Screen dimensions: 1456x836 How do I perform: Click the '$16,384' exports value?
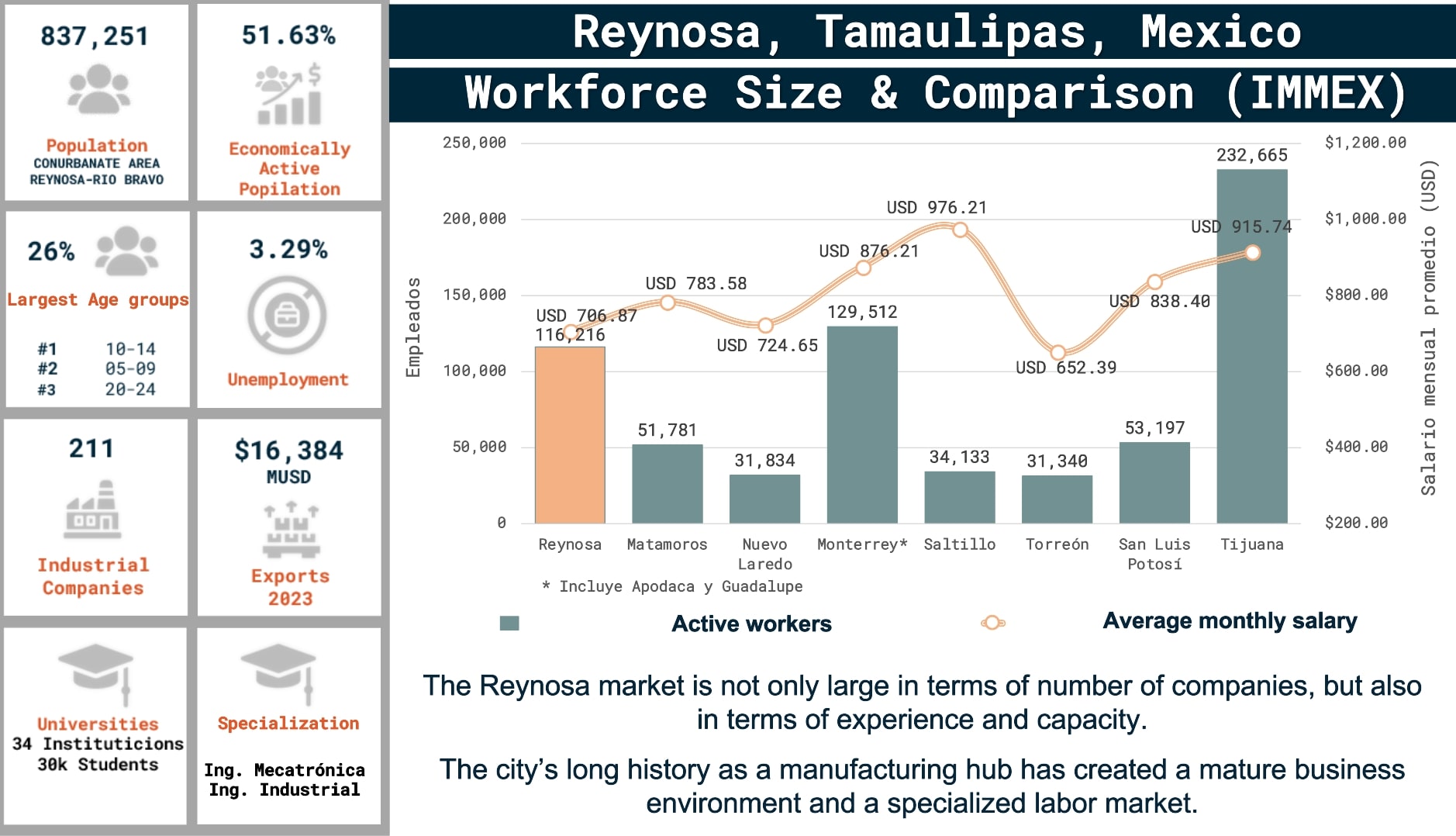point(288,451)
